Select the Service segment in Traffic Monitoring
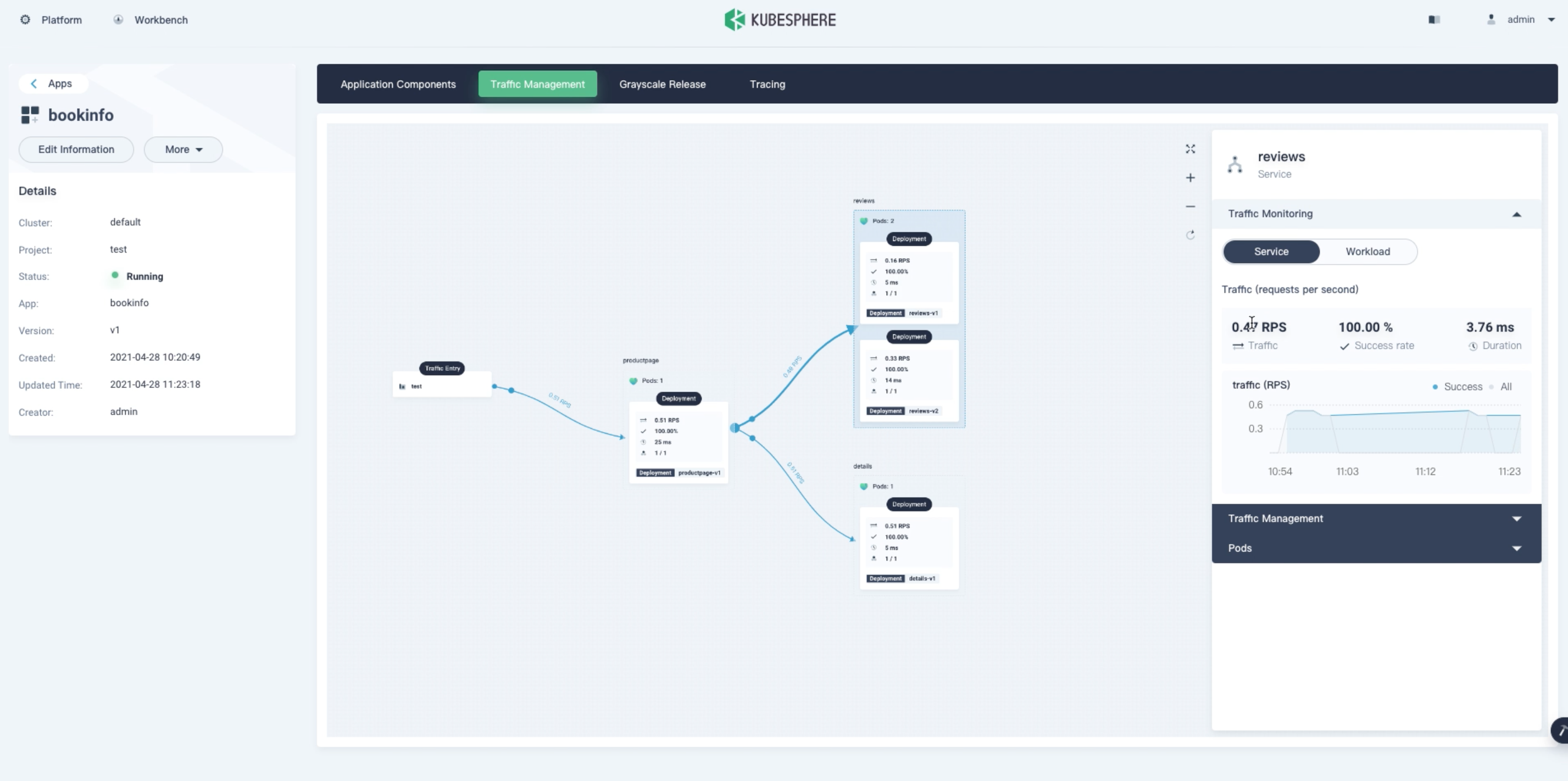Image resolution: width=1568 pixels, height=781 pixels. pyautogui.click(x=1271, y=252)
